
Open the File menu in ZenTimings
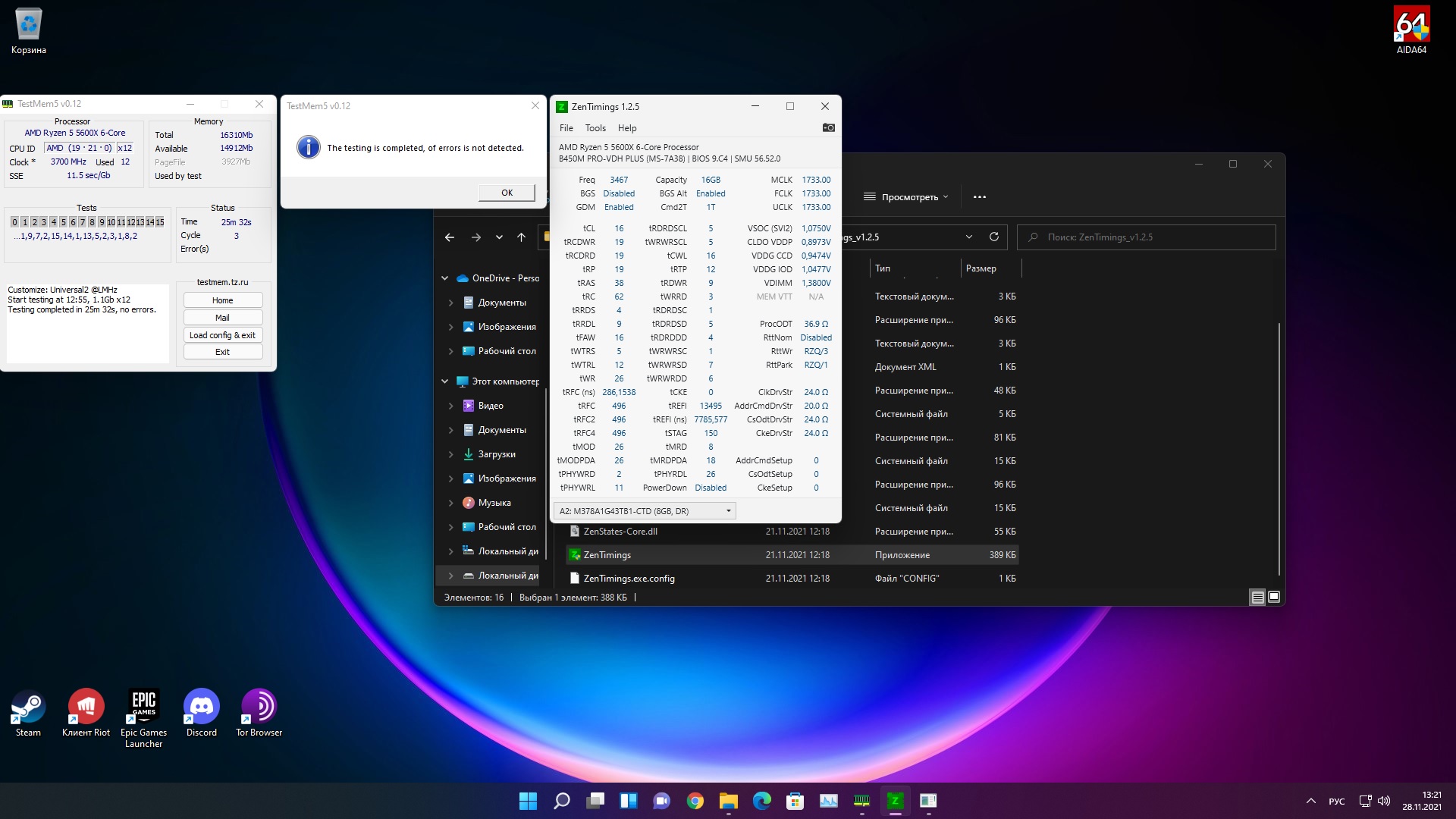tap(566, 128)
